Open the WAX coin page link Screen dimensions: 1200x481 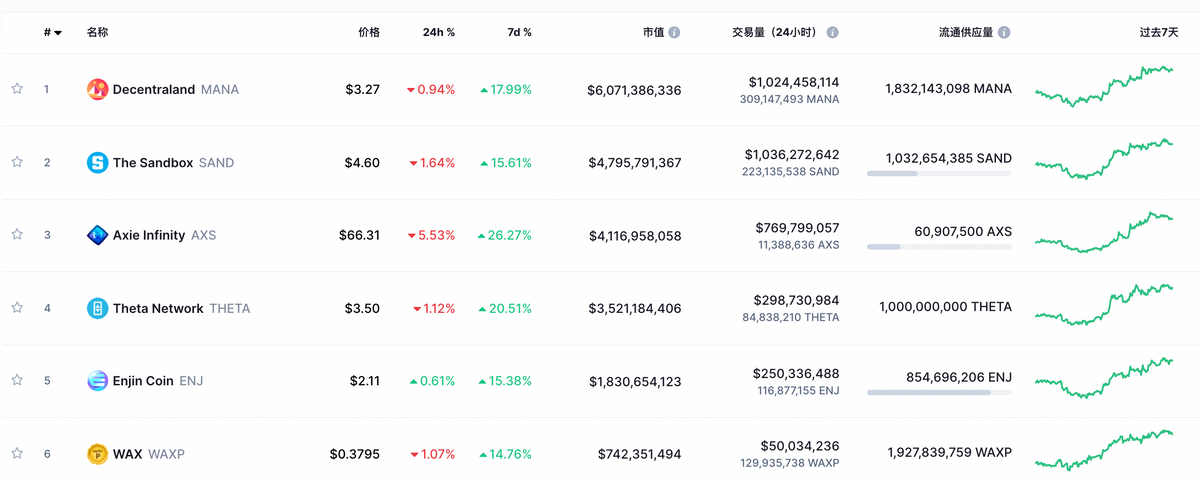[x=128, y=454]
